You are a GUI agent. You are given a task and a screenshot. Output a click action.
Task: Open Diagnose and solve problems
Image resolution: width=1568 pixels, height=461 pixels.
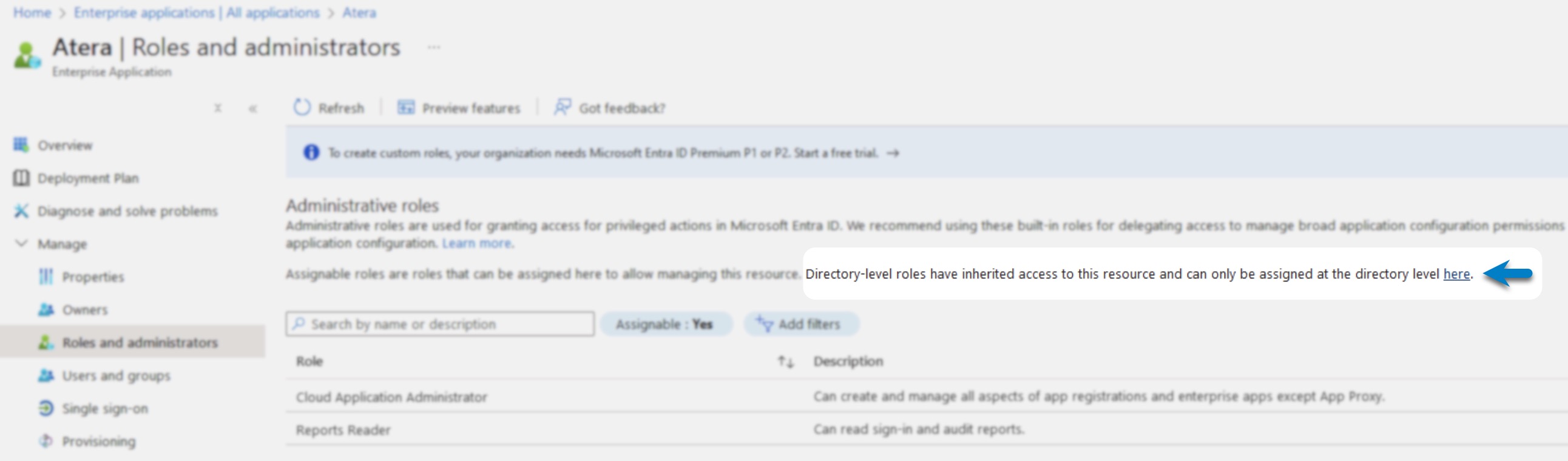[x=128, y=211]
